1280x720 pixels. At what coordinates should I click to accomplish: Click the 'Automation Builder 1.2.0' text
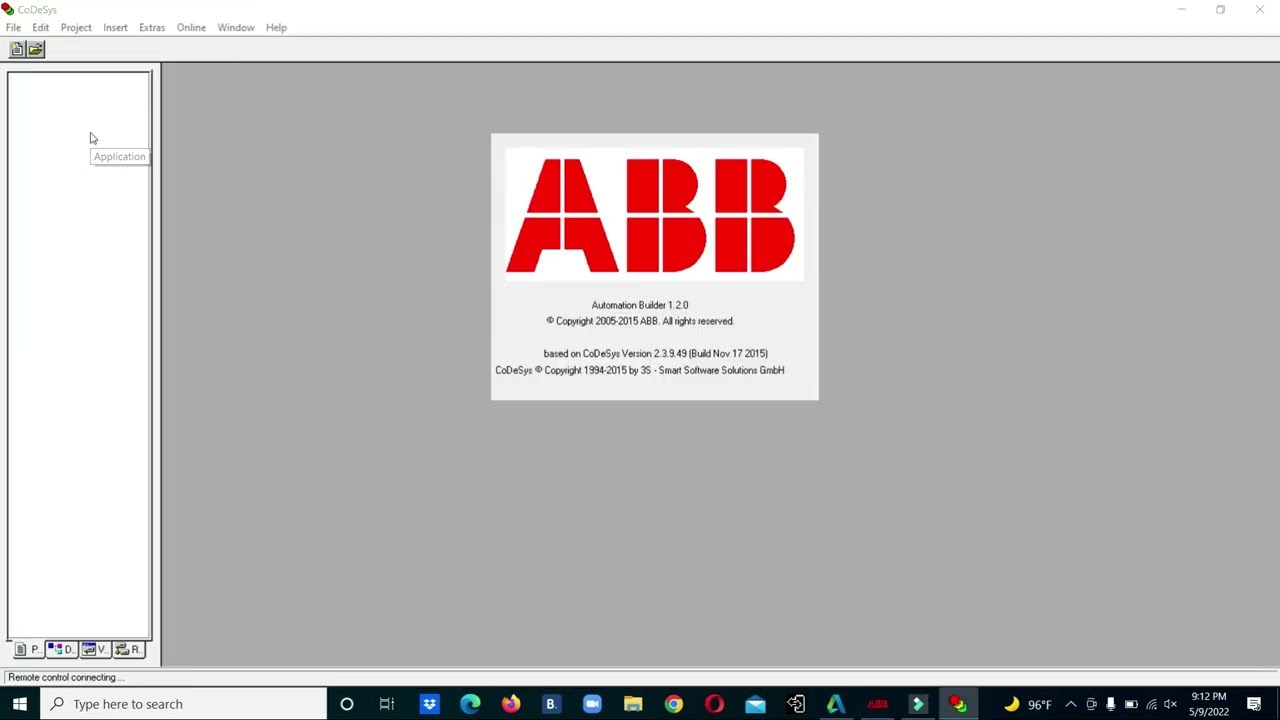[640, 305]
